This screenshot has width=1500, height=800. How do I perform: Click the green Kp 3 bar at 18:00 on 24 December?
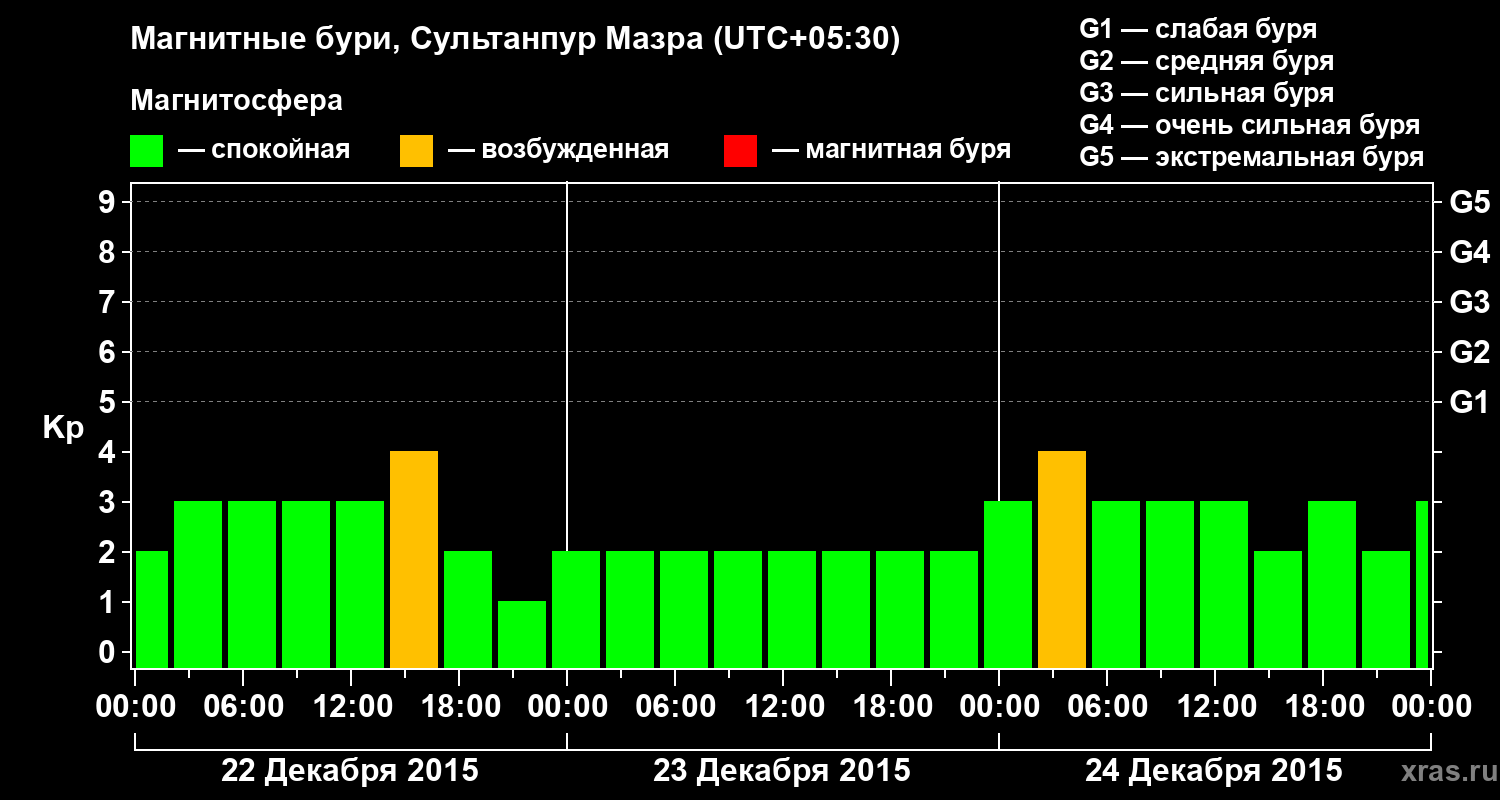click(x=1332, y=585)
